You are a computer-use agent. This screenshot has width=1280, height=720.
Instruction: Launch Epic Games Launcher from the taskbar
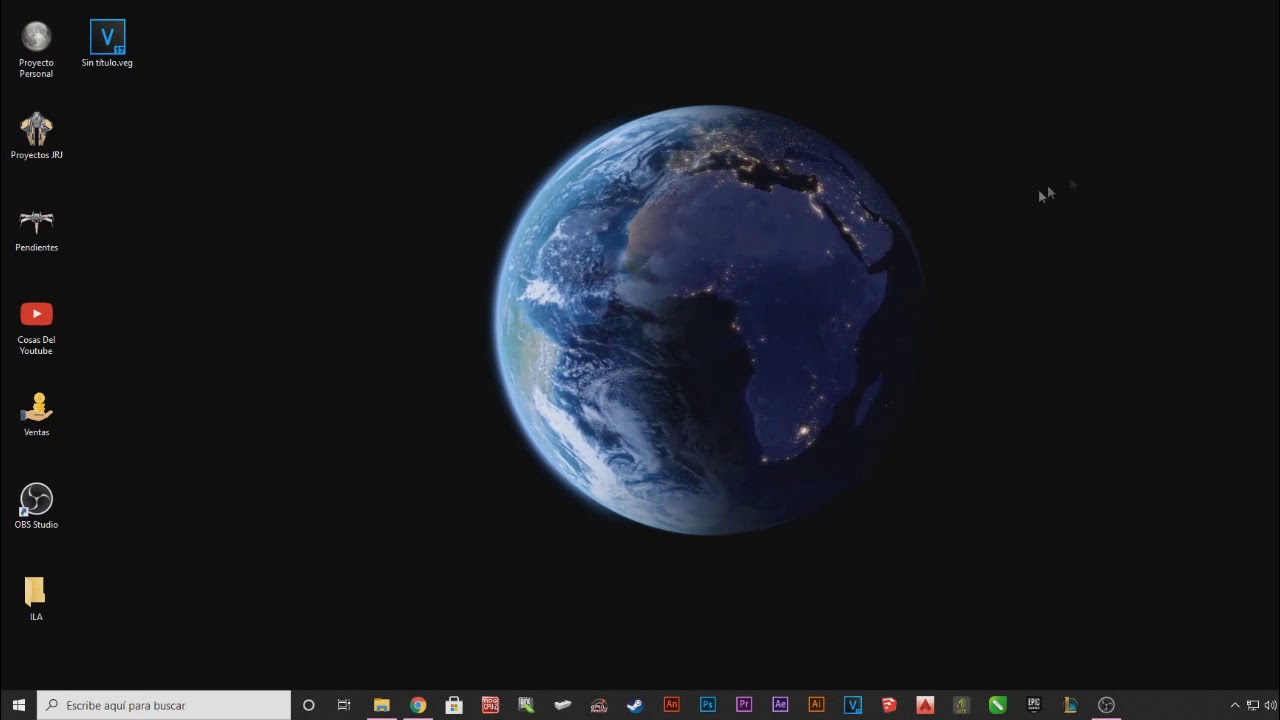pos(1034,705)
